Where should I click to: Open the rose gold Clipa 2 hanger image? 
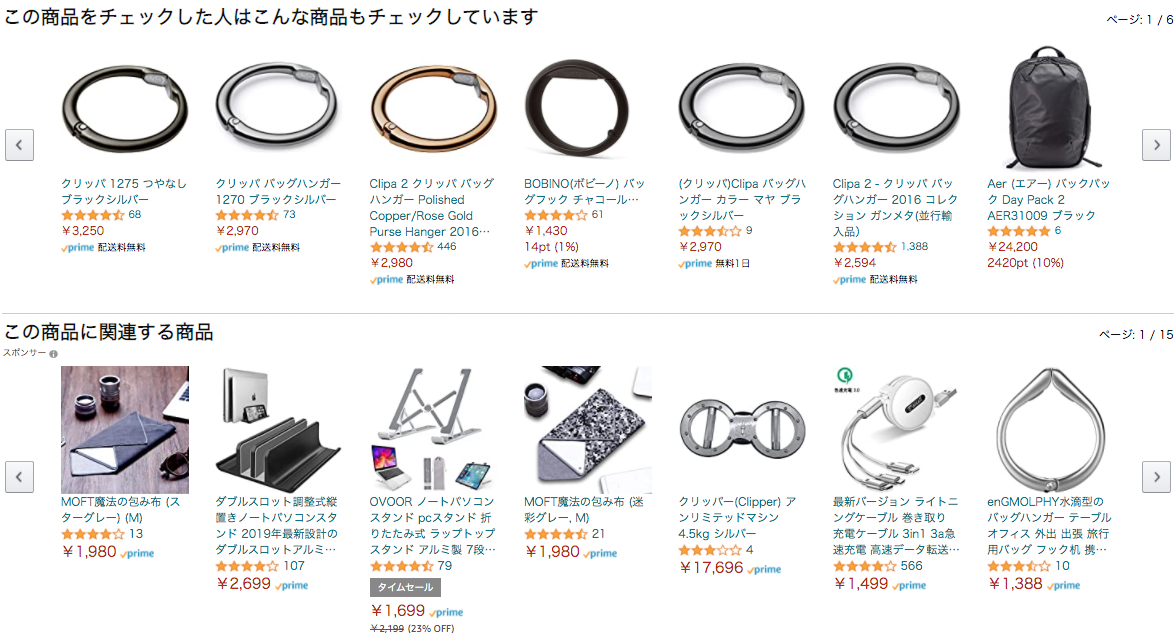point(433,107)
